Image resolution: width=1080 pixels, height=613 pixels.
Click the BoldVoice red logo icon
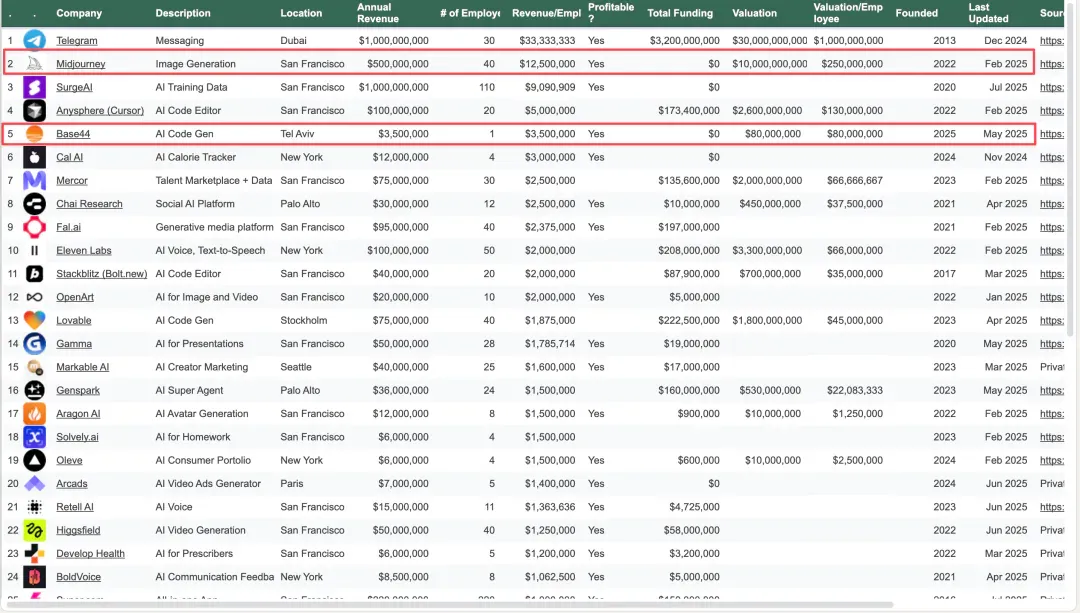[34, 577]
